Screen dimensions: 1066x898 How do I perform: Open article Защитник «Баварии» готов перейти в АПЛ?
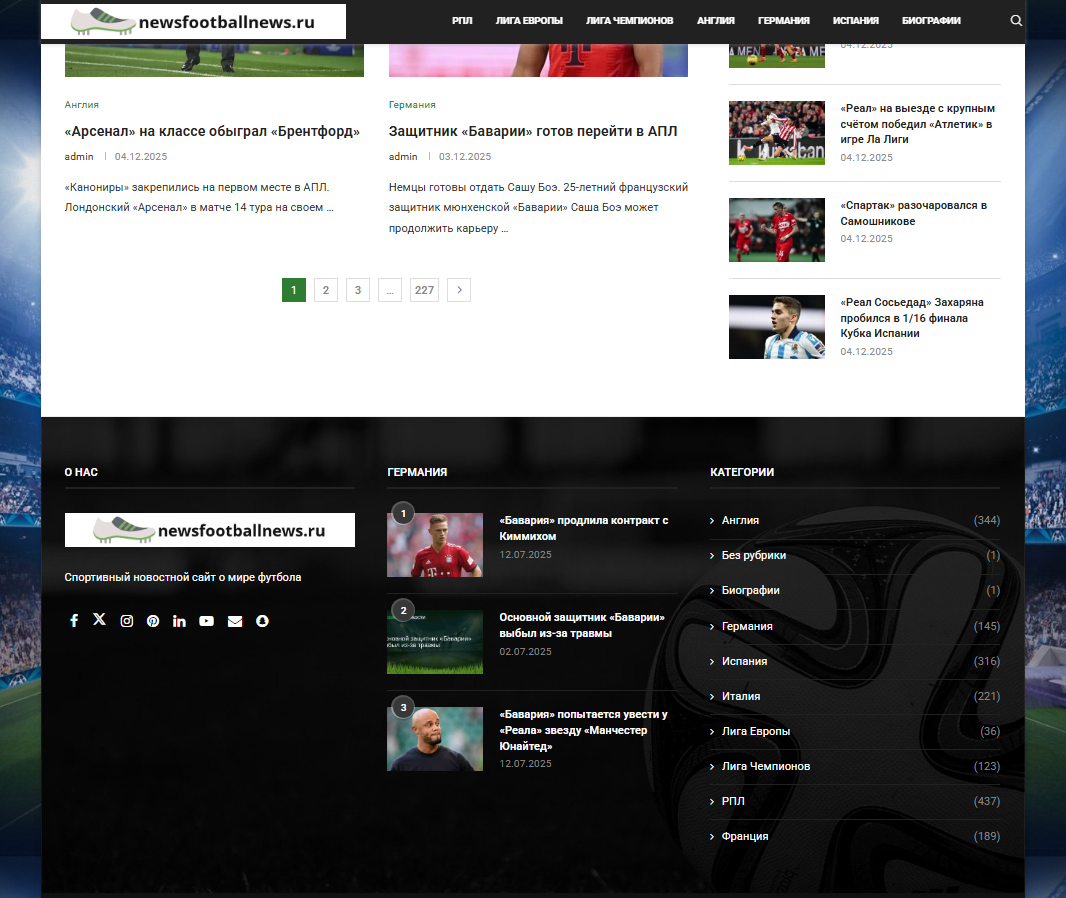click(x=533, y=131)
